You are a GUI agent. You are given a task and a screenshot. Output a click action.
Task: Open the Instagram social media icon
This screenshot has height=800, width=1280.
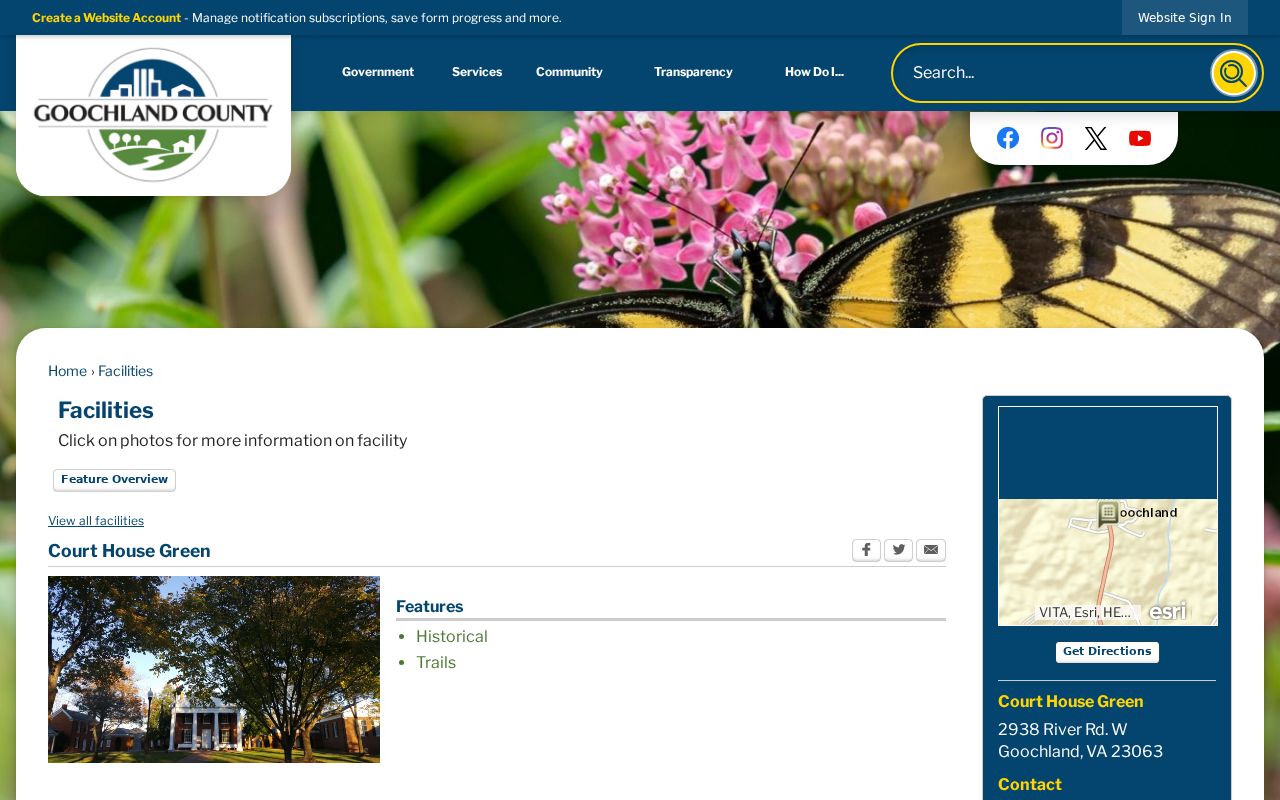point(1052,138)
